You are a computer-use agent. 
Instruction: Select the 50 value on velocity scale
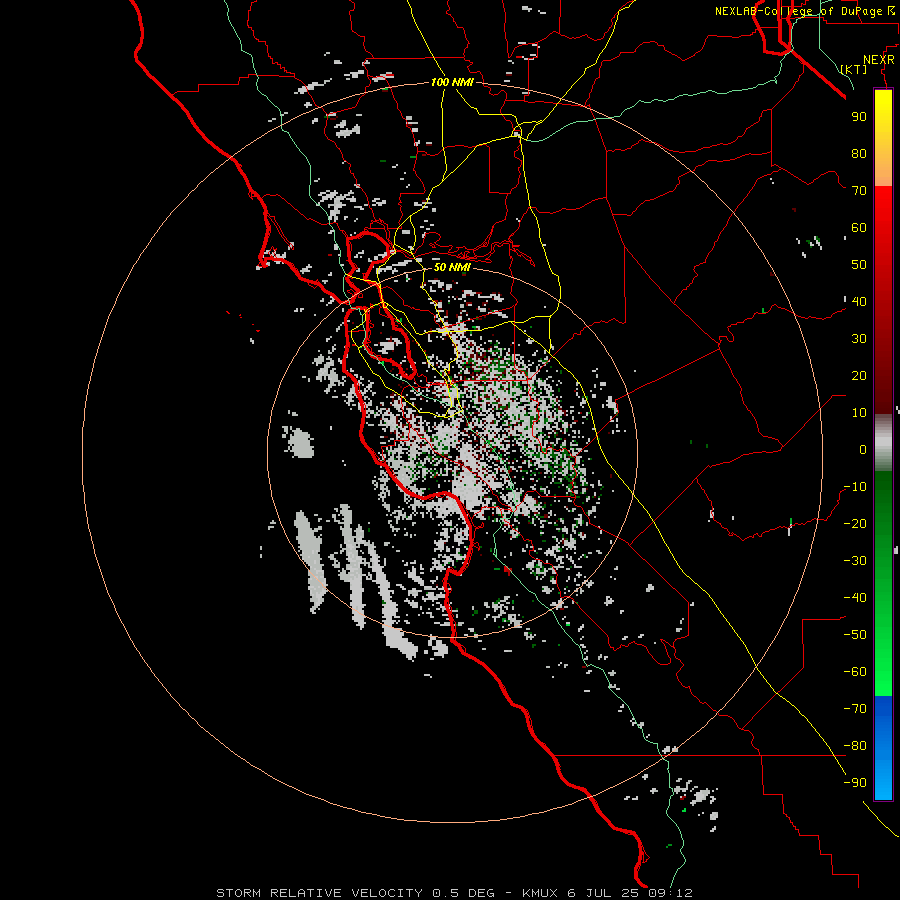tap(859, 265)
